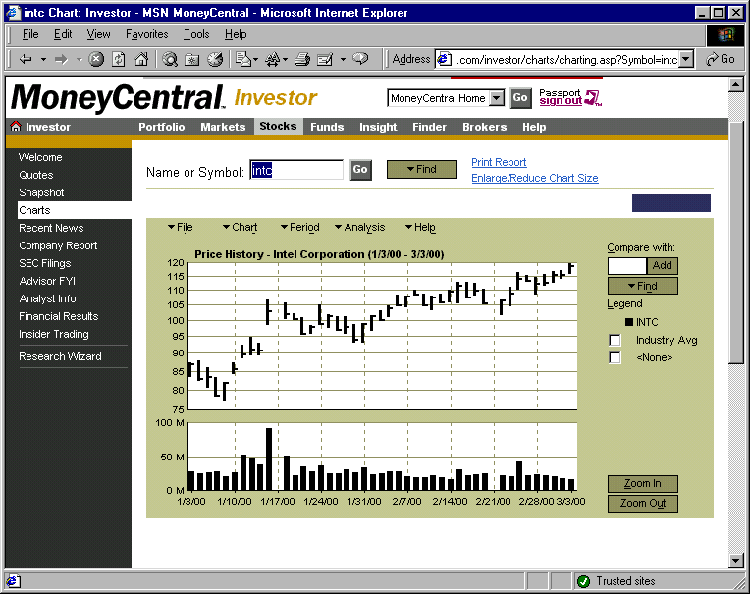Click the Edit page toolbar icon

325,59
